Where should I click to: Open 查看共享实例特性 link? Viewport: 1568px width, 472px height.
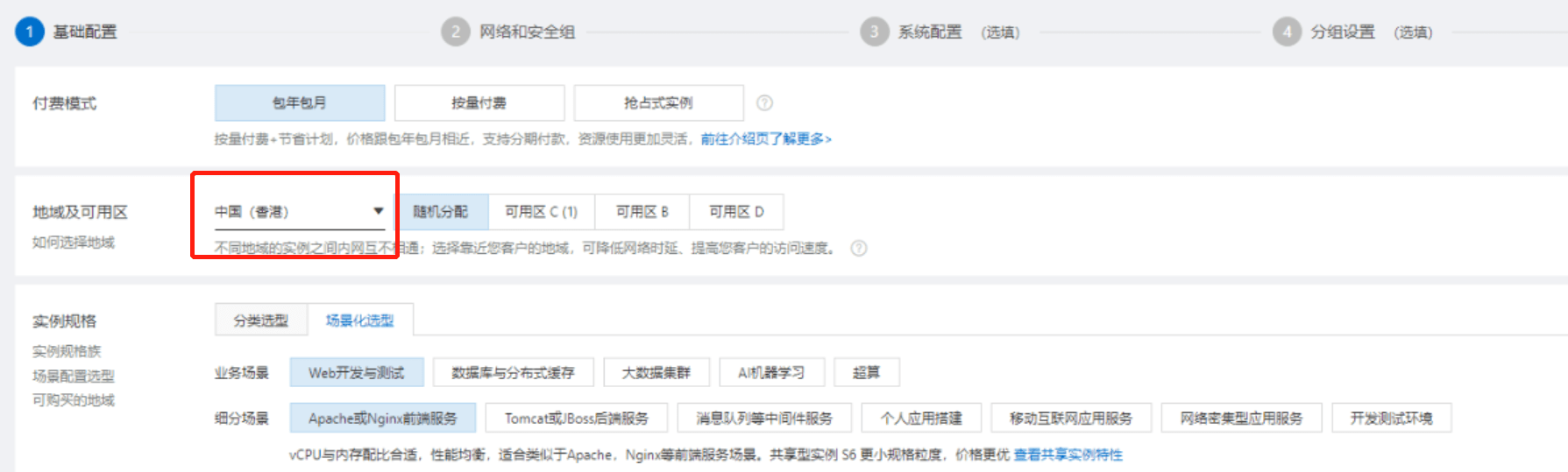pos(1068,454)
